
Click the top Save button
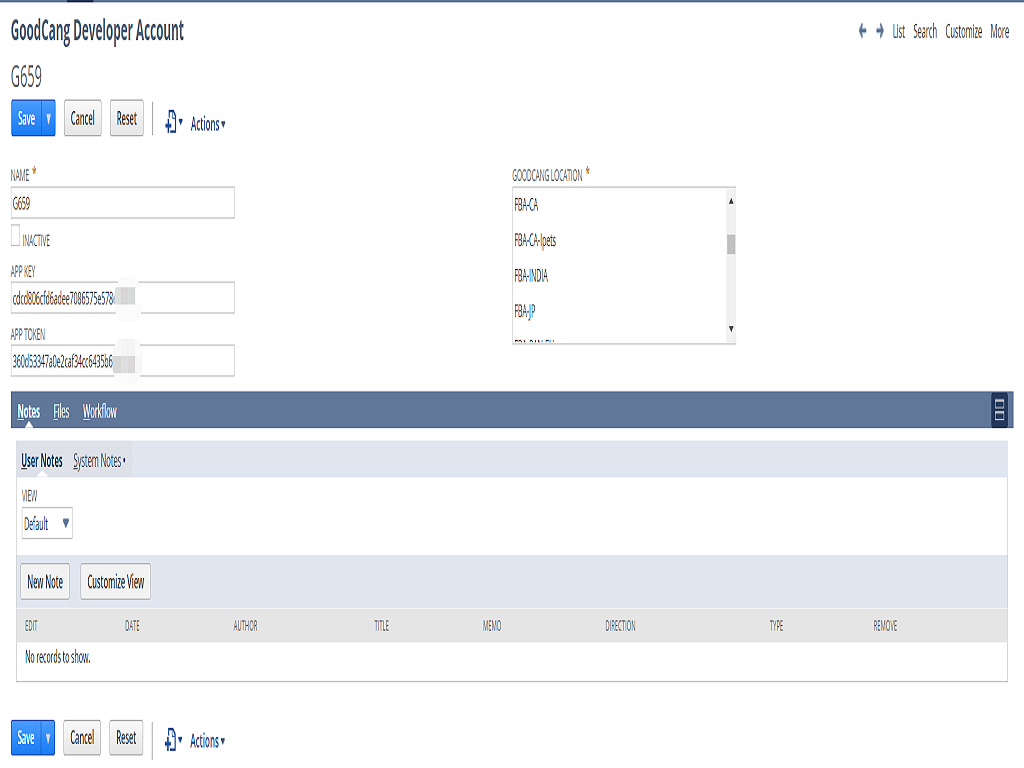point(26,118)
